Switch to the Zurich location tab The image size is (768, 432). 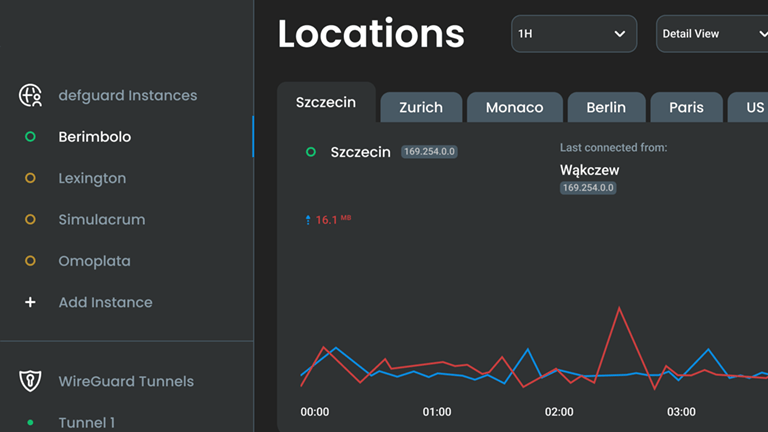[421, 107]
